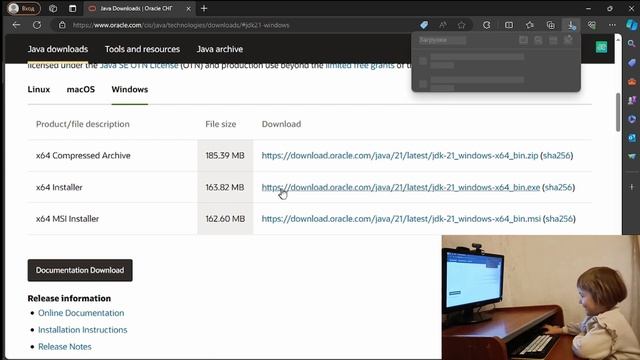Toggle the split screen icon

509,25
